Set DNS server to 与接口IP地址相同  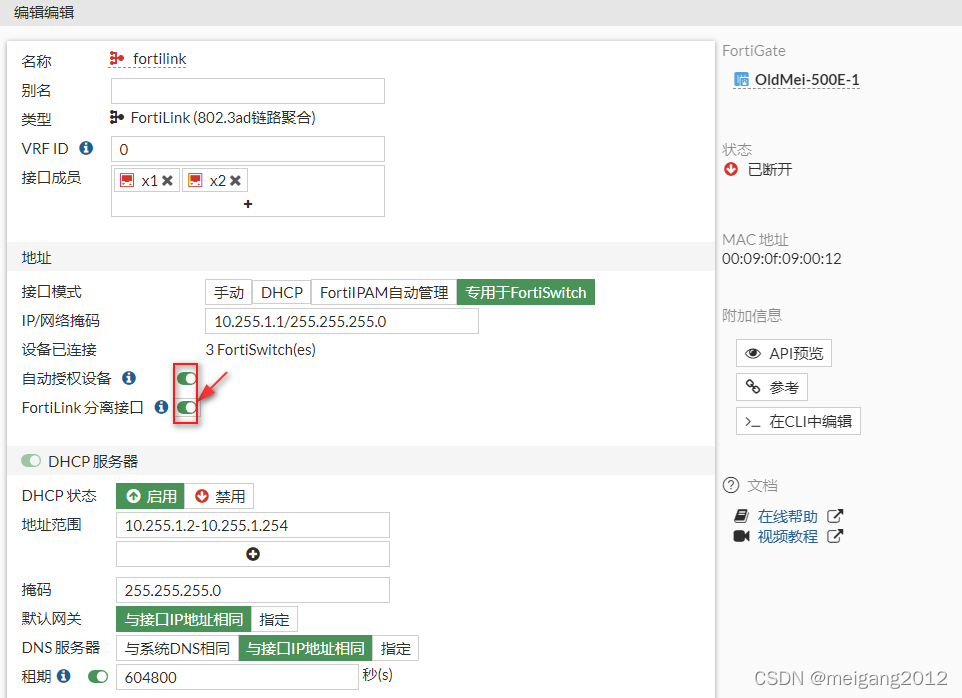coord(306,648)
